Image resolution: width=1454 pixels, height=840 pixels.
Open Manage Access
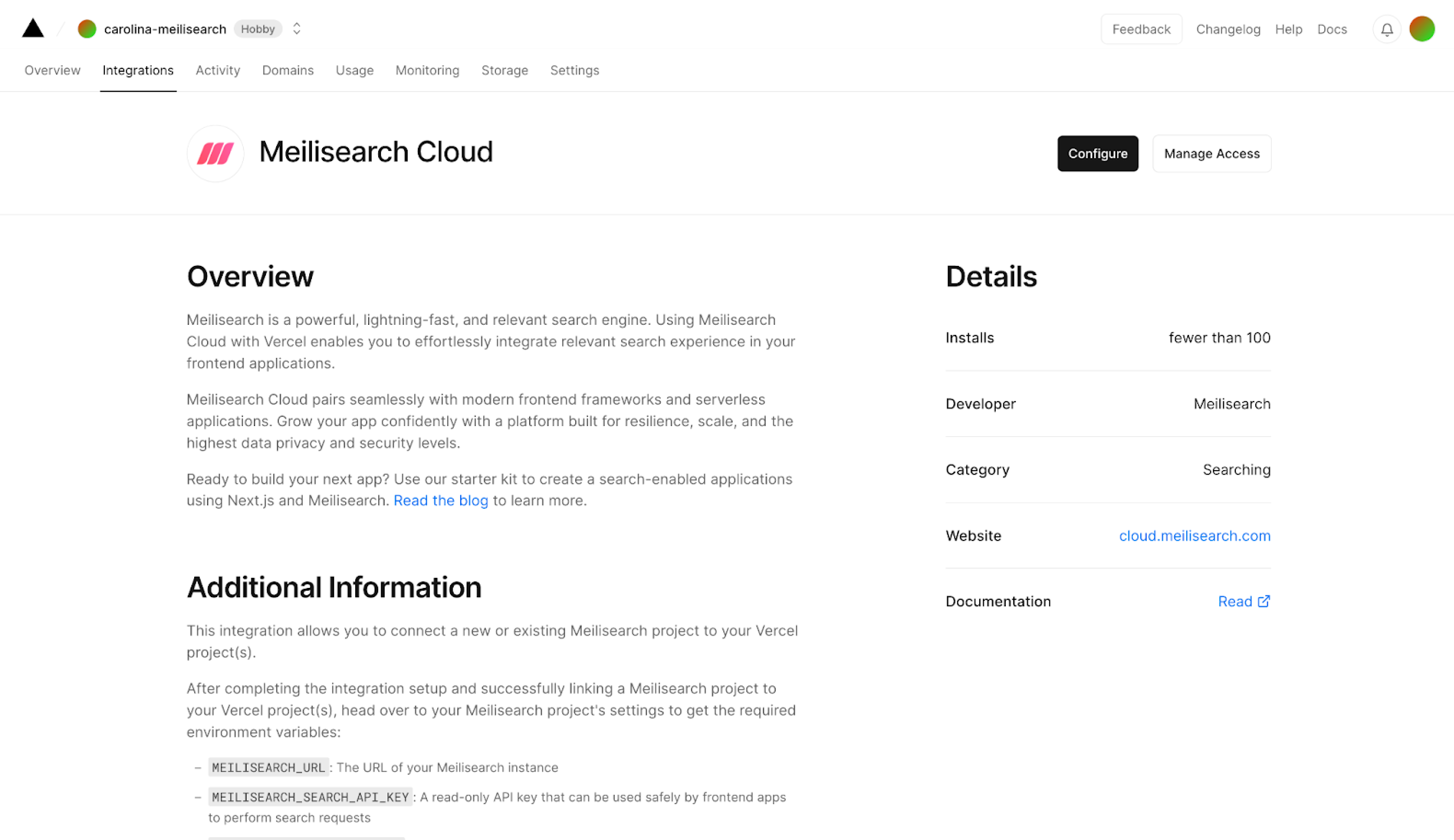[x=1212, y=153]
